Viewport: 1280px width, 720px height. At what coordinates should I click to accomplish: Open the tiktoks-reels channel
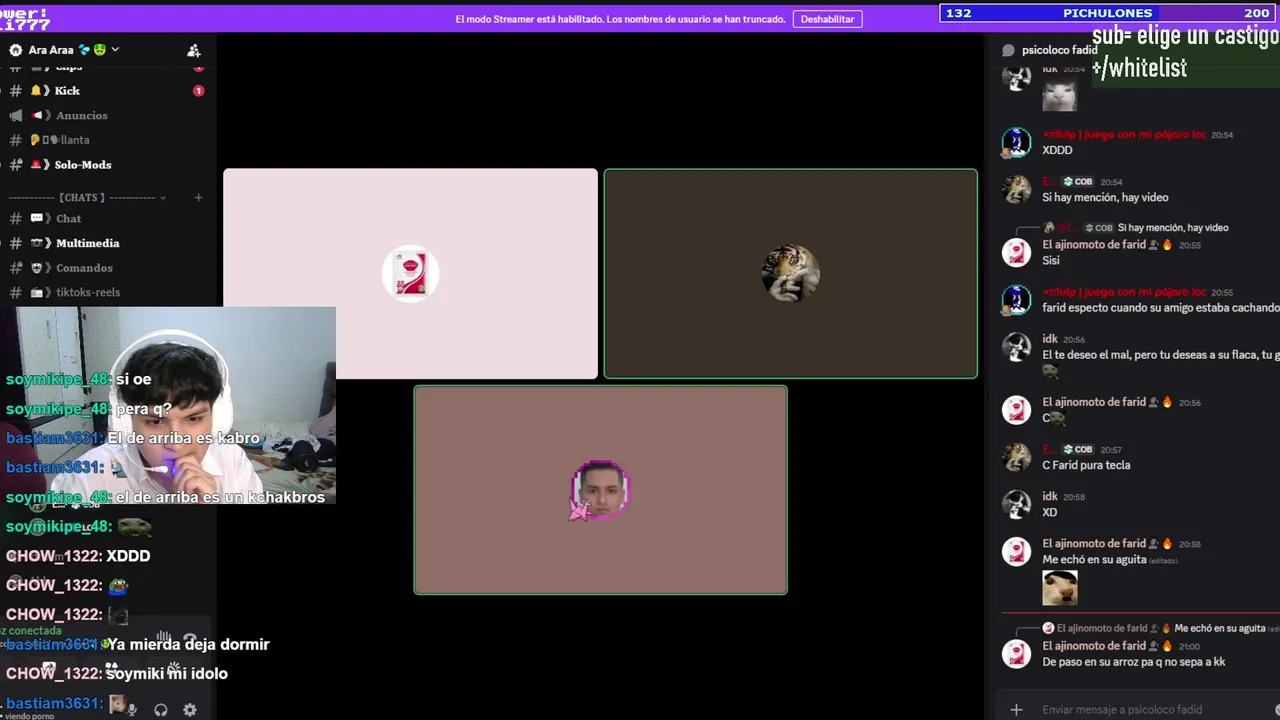[x=88, y=292]
